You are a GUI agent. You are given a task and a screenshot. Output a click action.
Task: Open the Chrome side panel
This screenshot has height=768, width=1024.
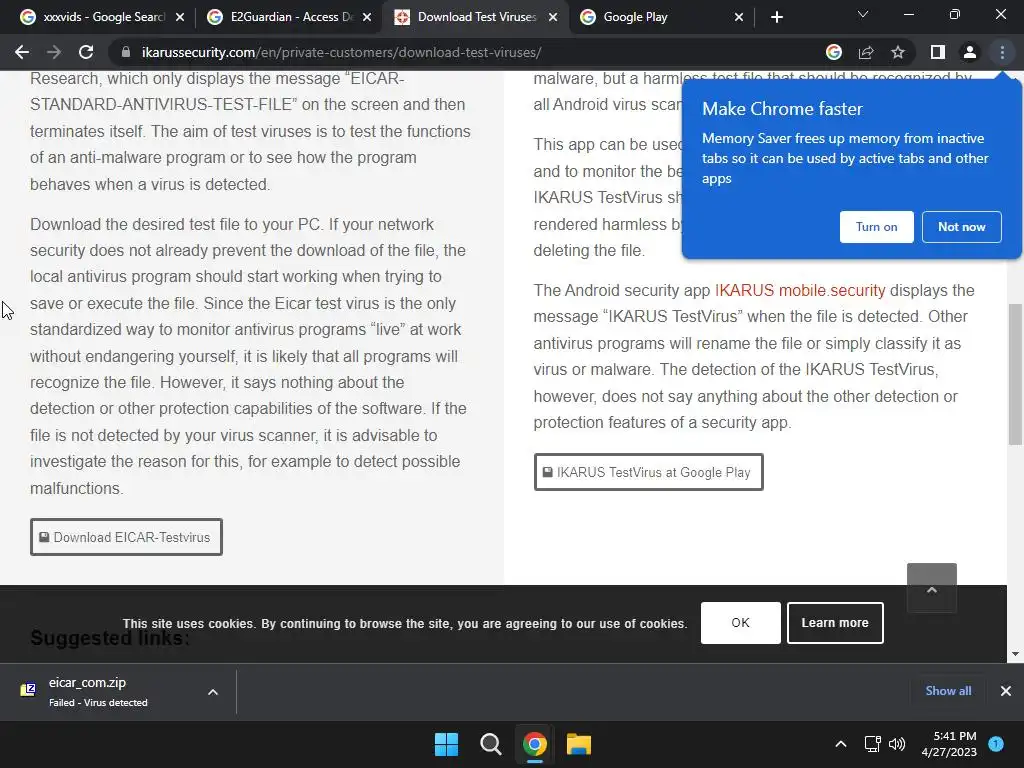938,52
